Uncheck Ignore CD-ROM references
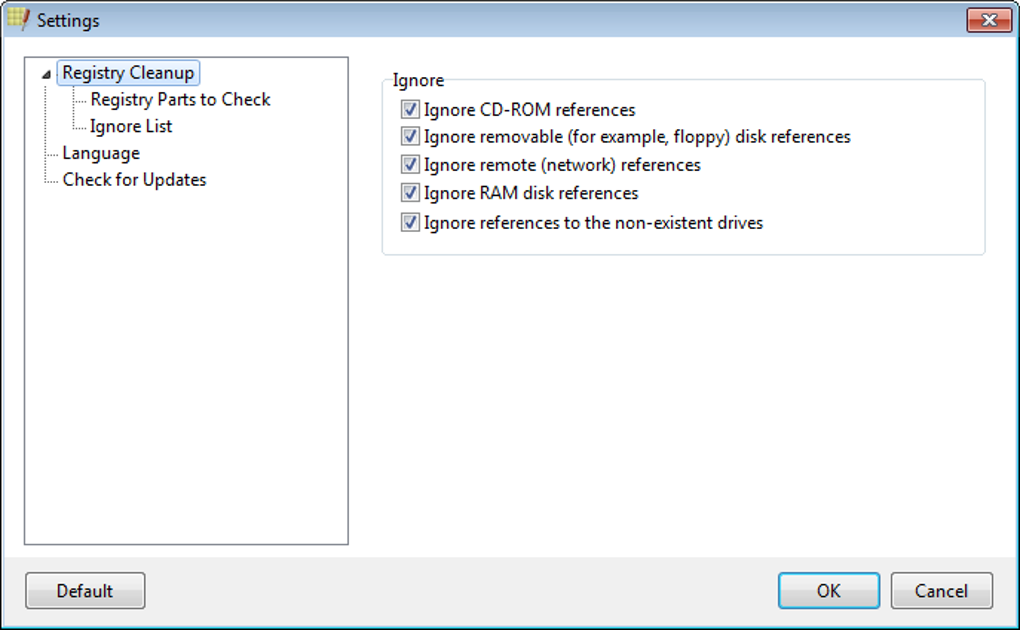The height and width of the screenshot is (630, 1020). coord(410,109)
